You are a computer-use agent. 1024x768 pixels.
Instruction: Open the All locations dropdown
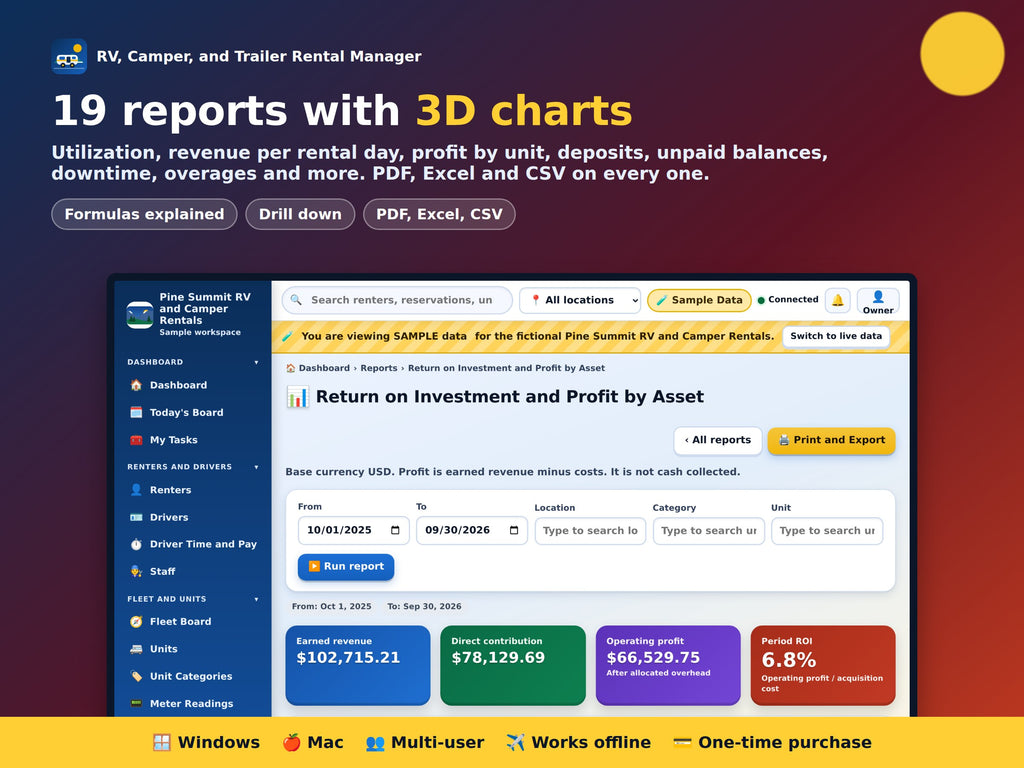(580, 300)
